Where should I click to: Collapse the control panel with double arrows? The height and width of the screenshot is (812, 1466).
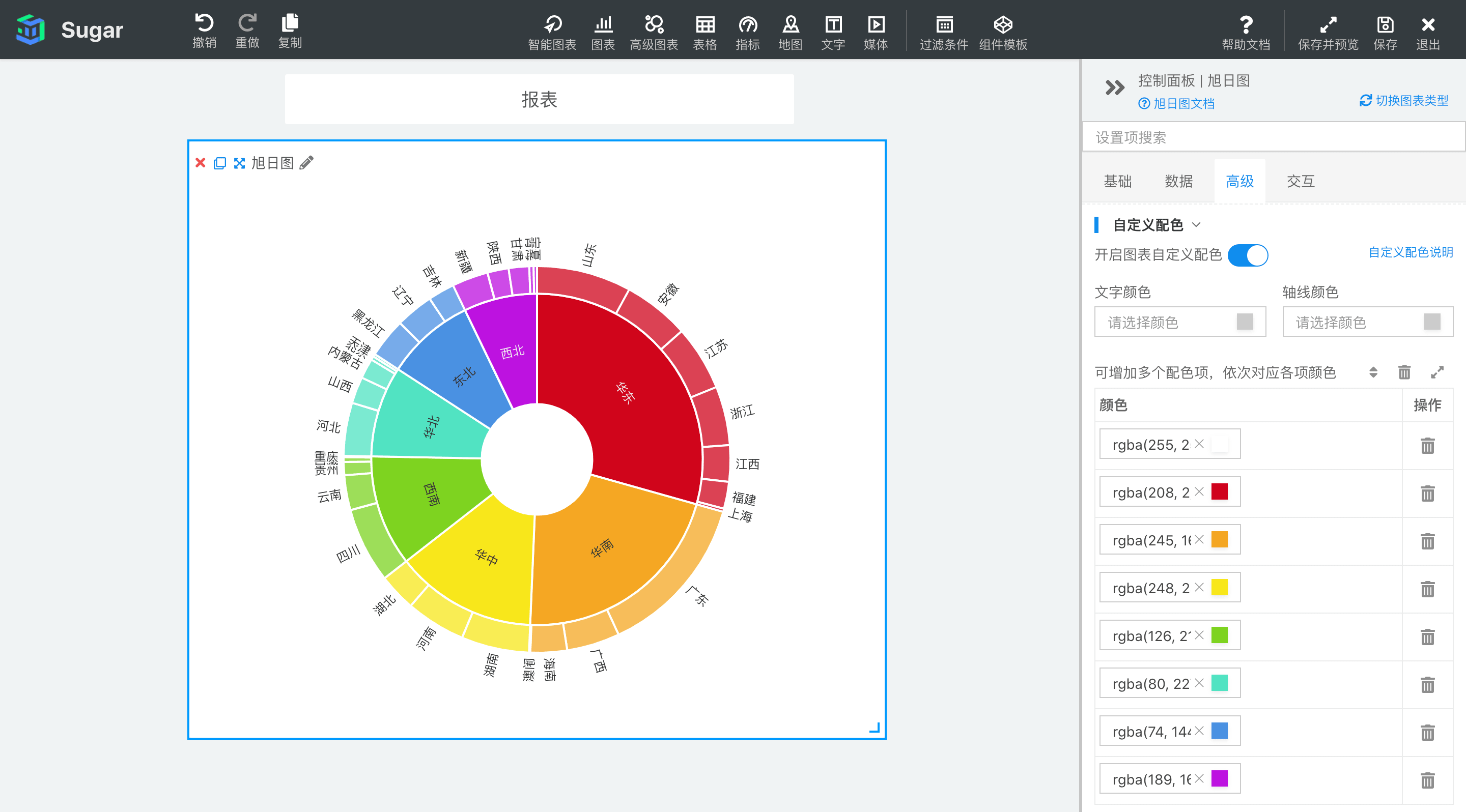1114,88
